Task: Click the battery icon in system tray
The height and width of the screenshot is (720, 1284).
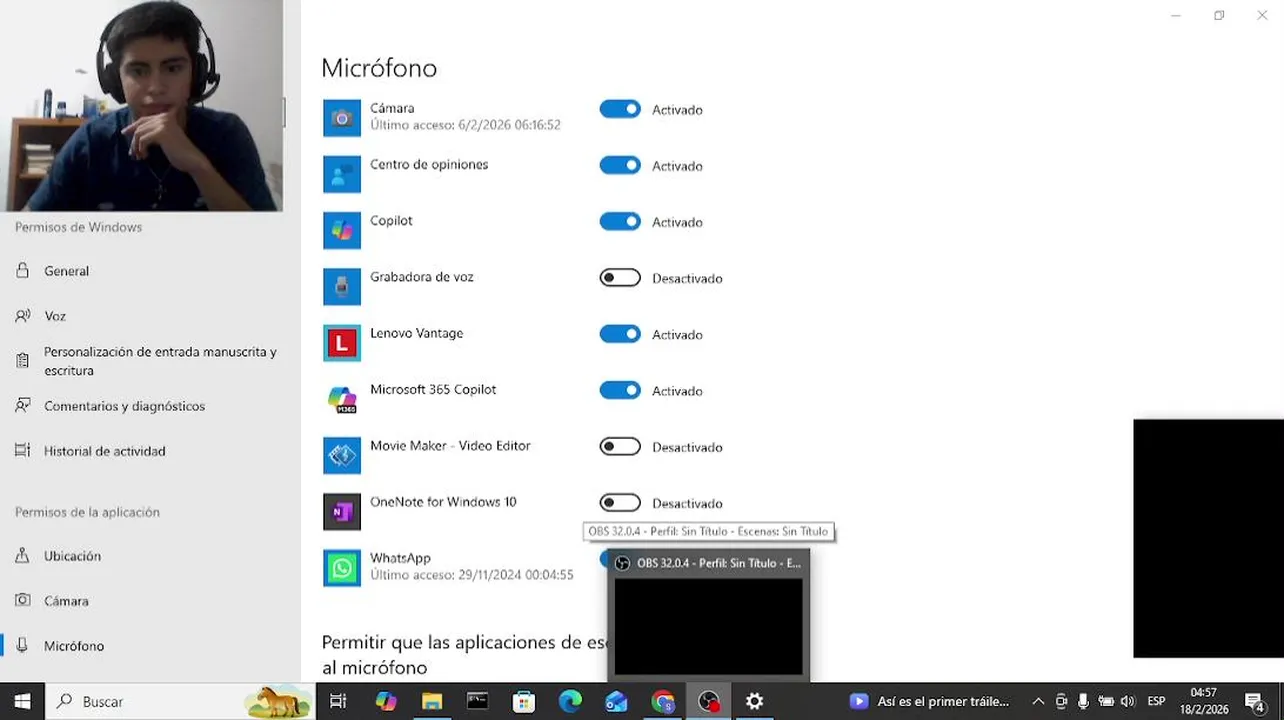Action: point(1106,702)
